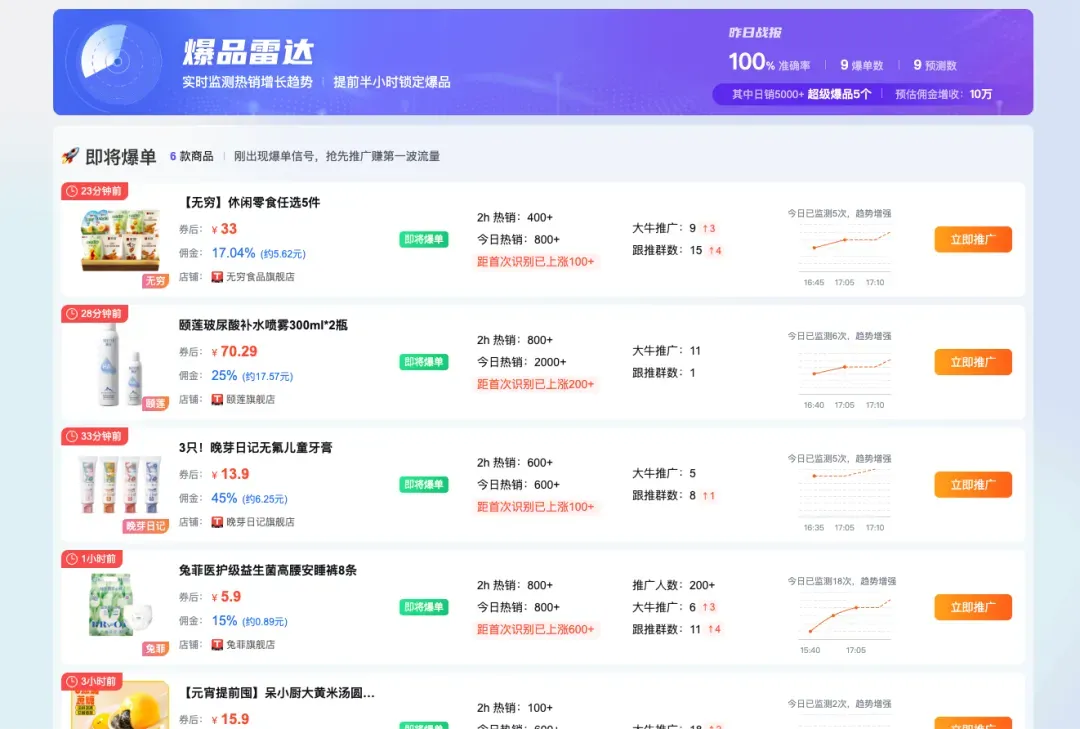
Task: Open the 呆小厨 汤圆 product thumbnail
Action: [x=121, y=705]
